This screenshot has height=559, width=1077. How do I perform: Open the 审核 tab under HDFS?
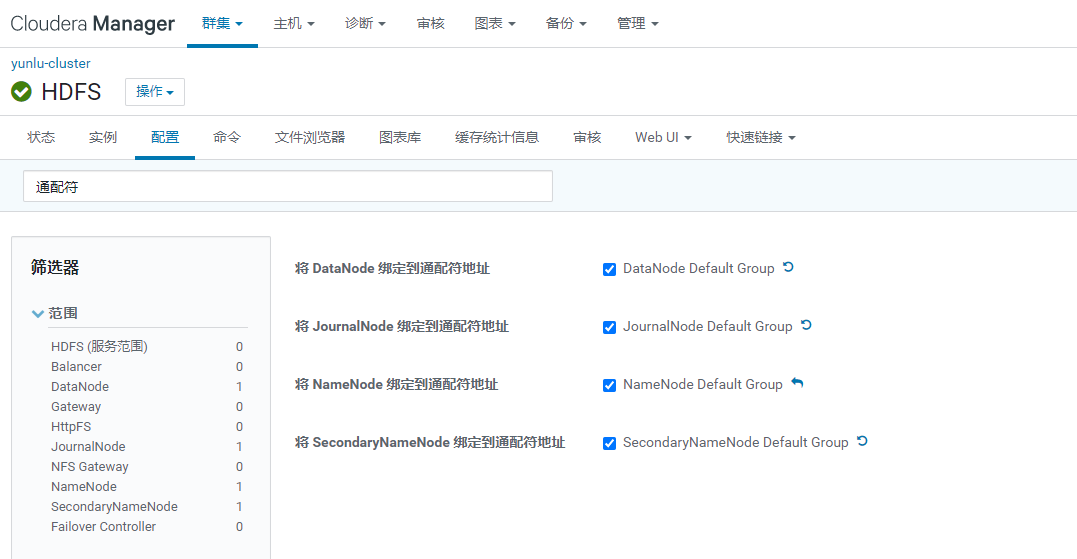pyautogui.click(x=587, y=137)
